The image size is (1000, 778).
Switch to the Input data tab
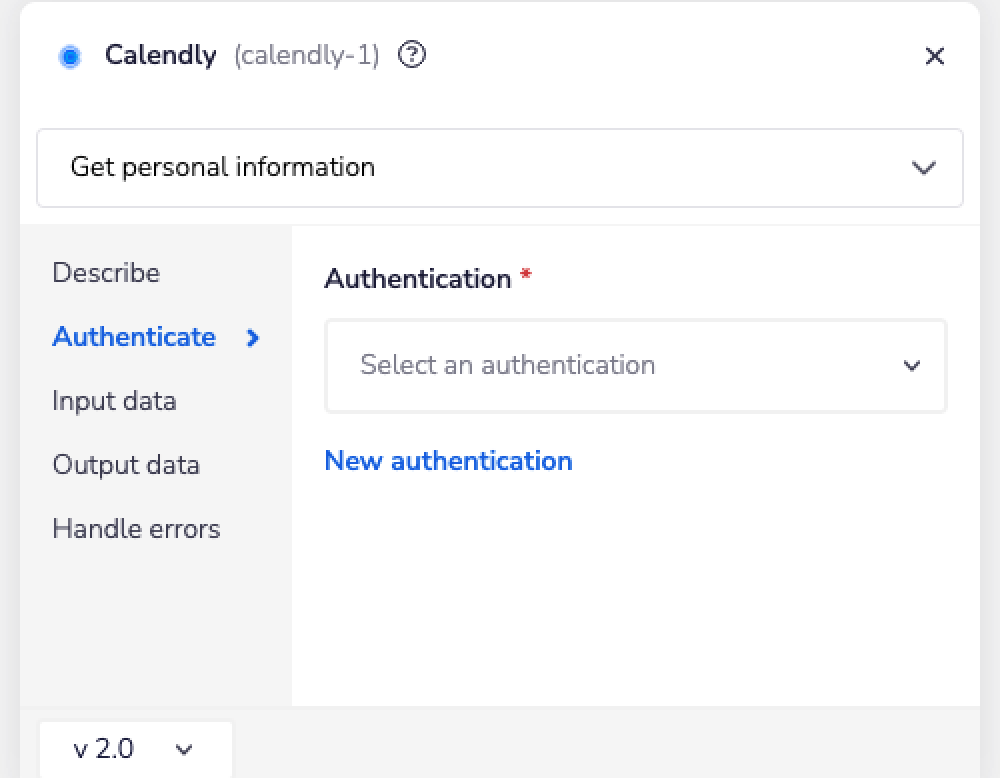[114, 401]
